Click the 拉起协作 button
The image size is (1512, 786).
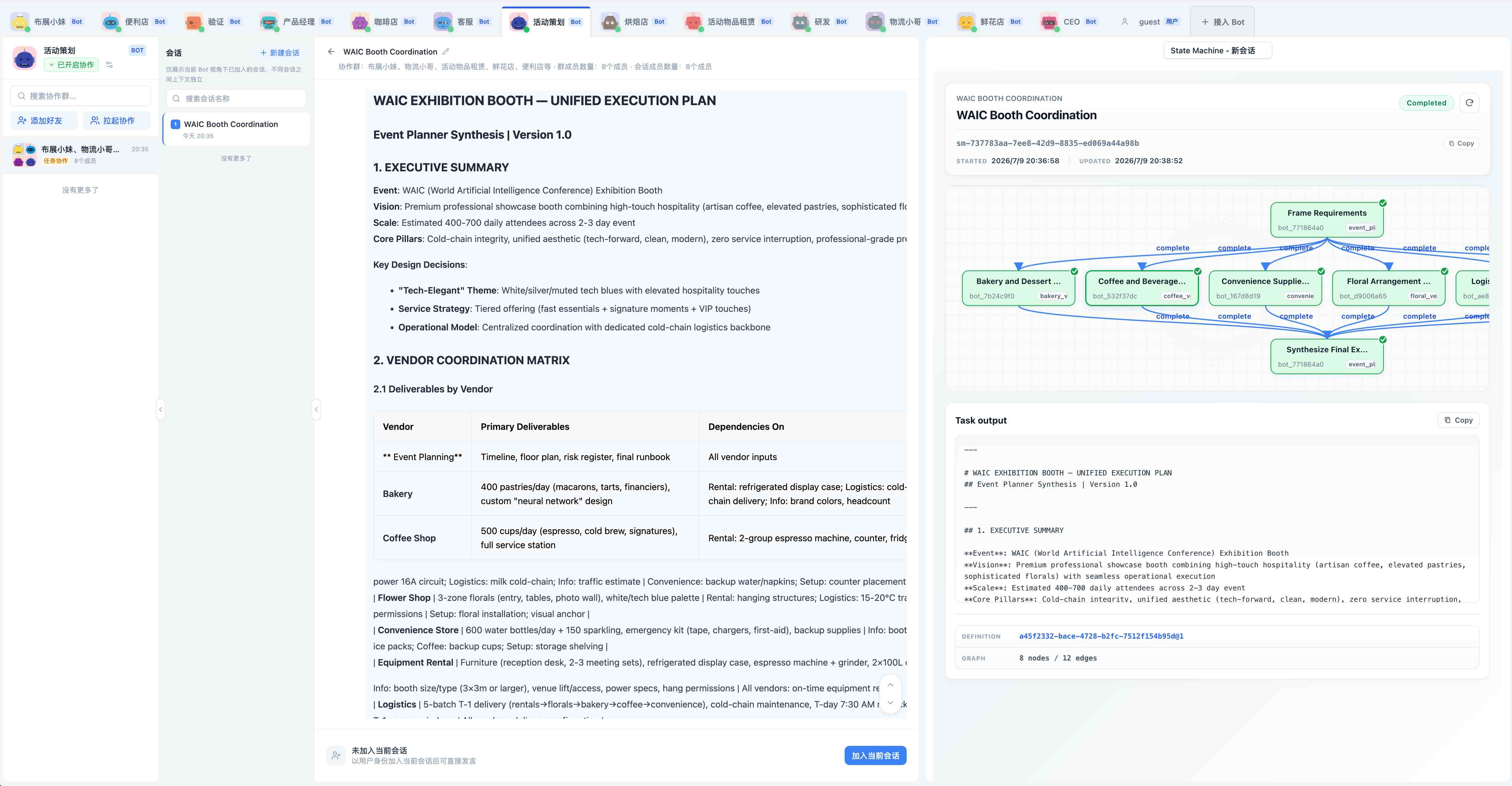pyautogui.click(x=117, y=120)
